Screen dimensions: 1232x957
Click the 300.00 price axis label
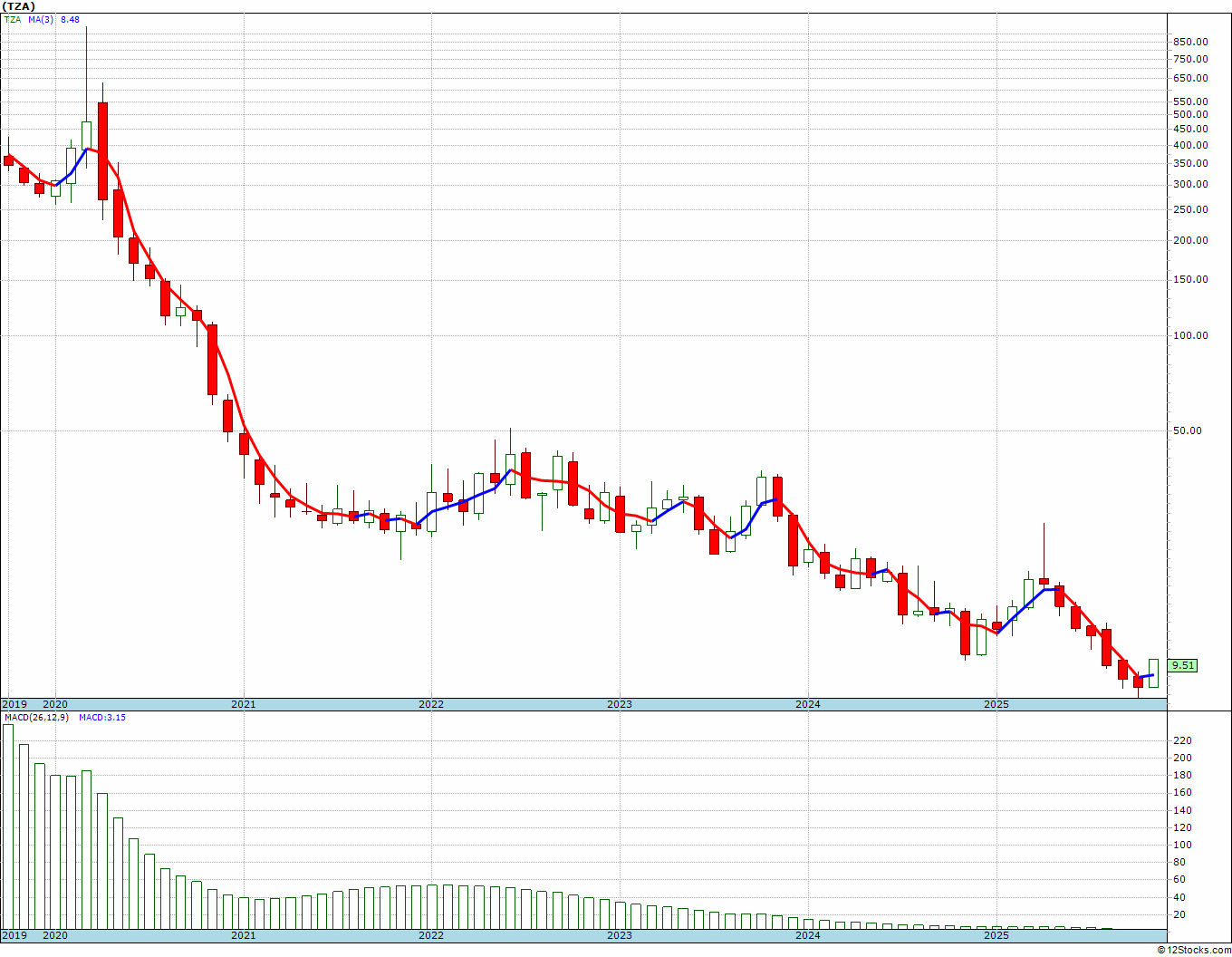coord(1189,184)
